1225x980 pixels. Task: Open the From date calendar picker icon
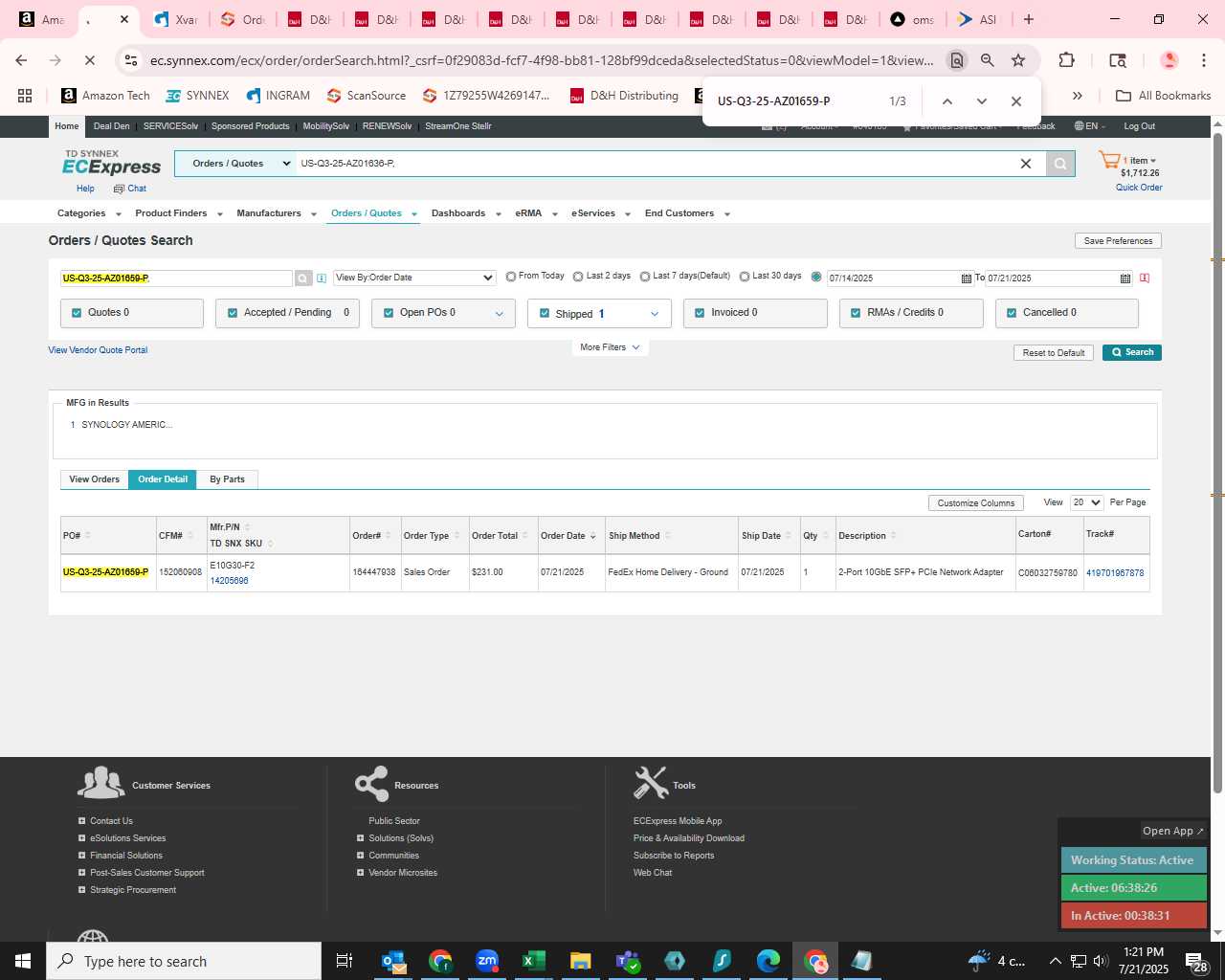pyautogui.click(x=966, y=278)
